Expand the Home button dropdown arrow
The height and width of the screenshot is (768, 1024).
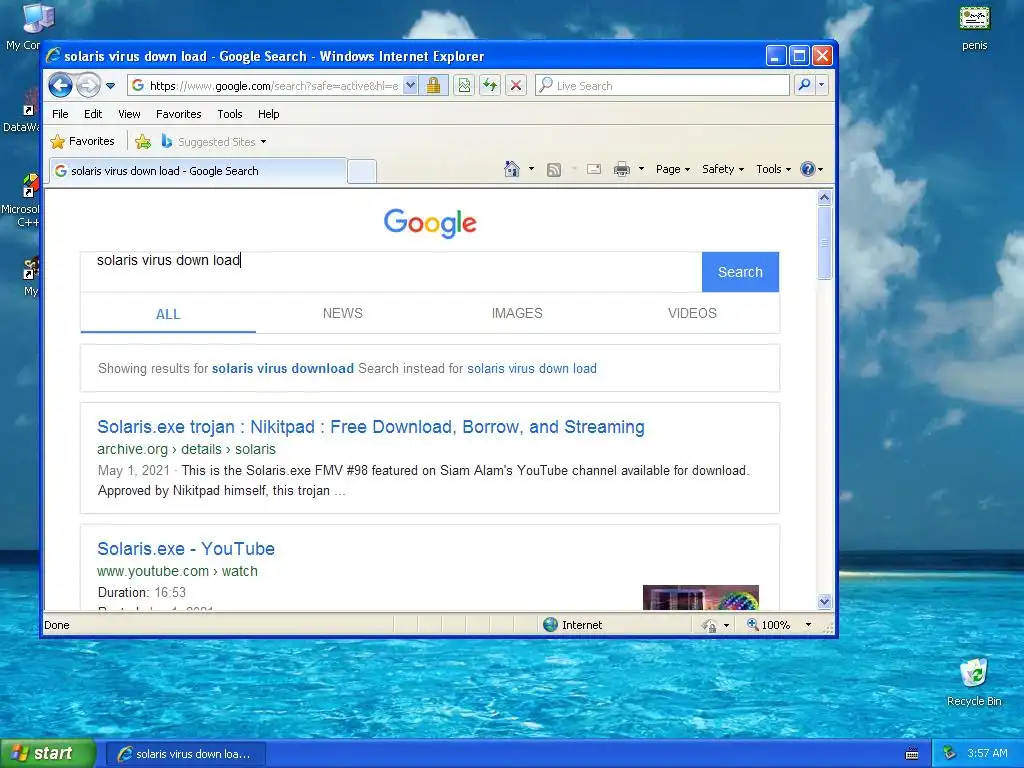(x=532, y=169)
